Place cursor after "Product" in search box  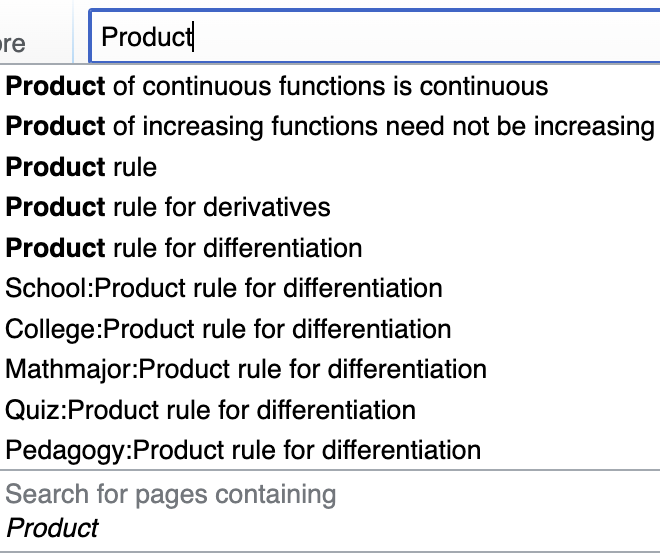point(194,38)
